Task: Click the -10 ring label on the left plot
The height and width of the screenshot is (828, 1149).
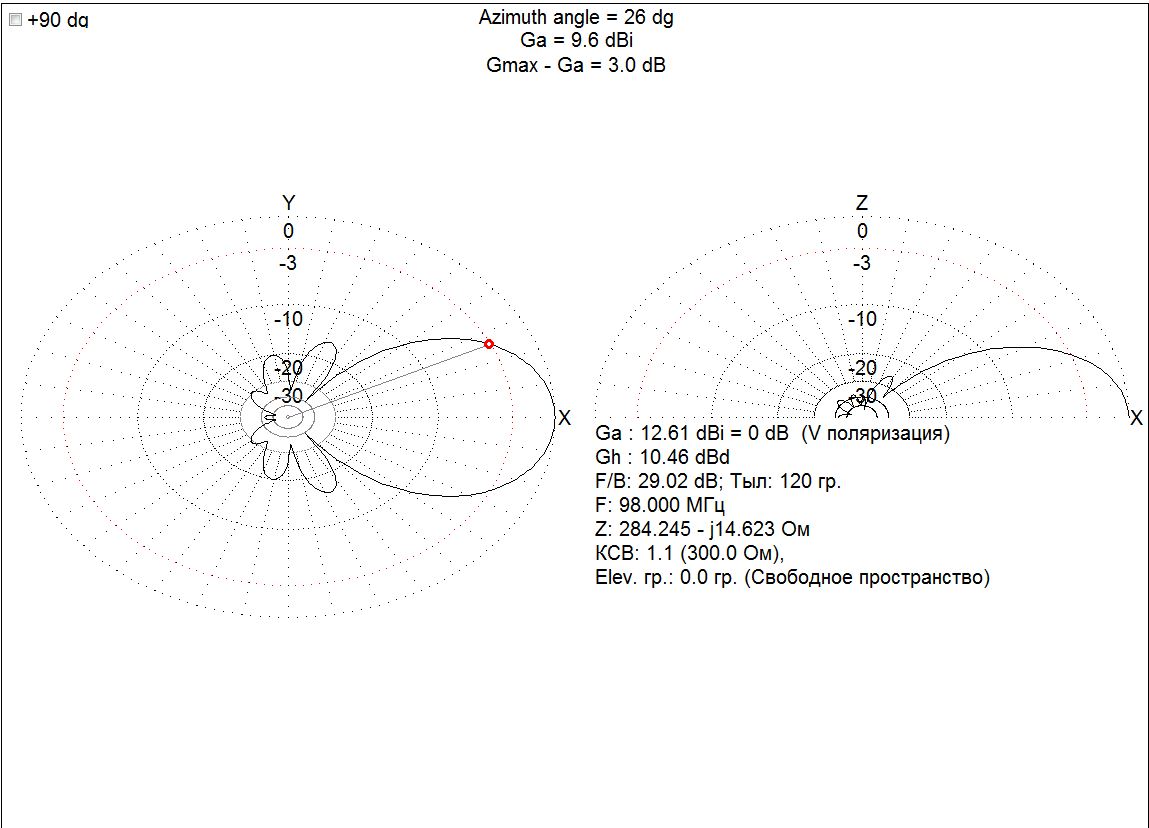Action: click(288, 319)
